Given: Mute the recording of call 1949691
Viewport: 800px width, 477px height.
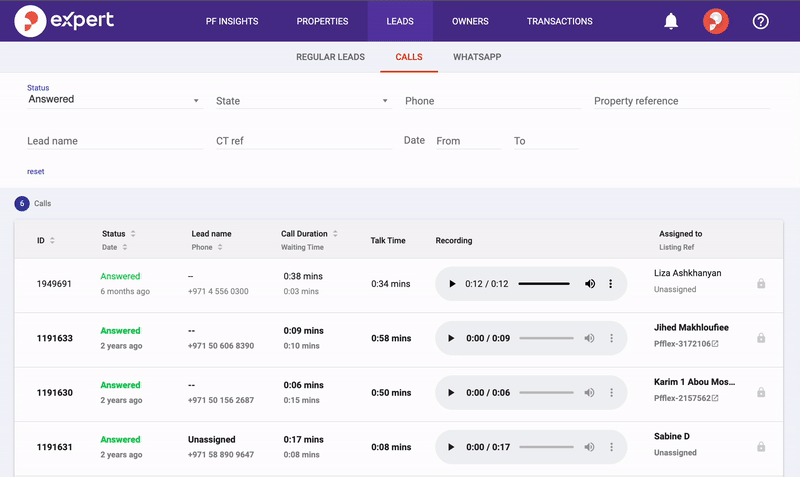Looking at the screenshot, I should (x=590, y=284).
